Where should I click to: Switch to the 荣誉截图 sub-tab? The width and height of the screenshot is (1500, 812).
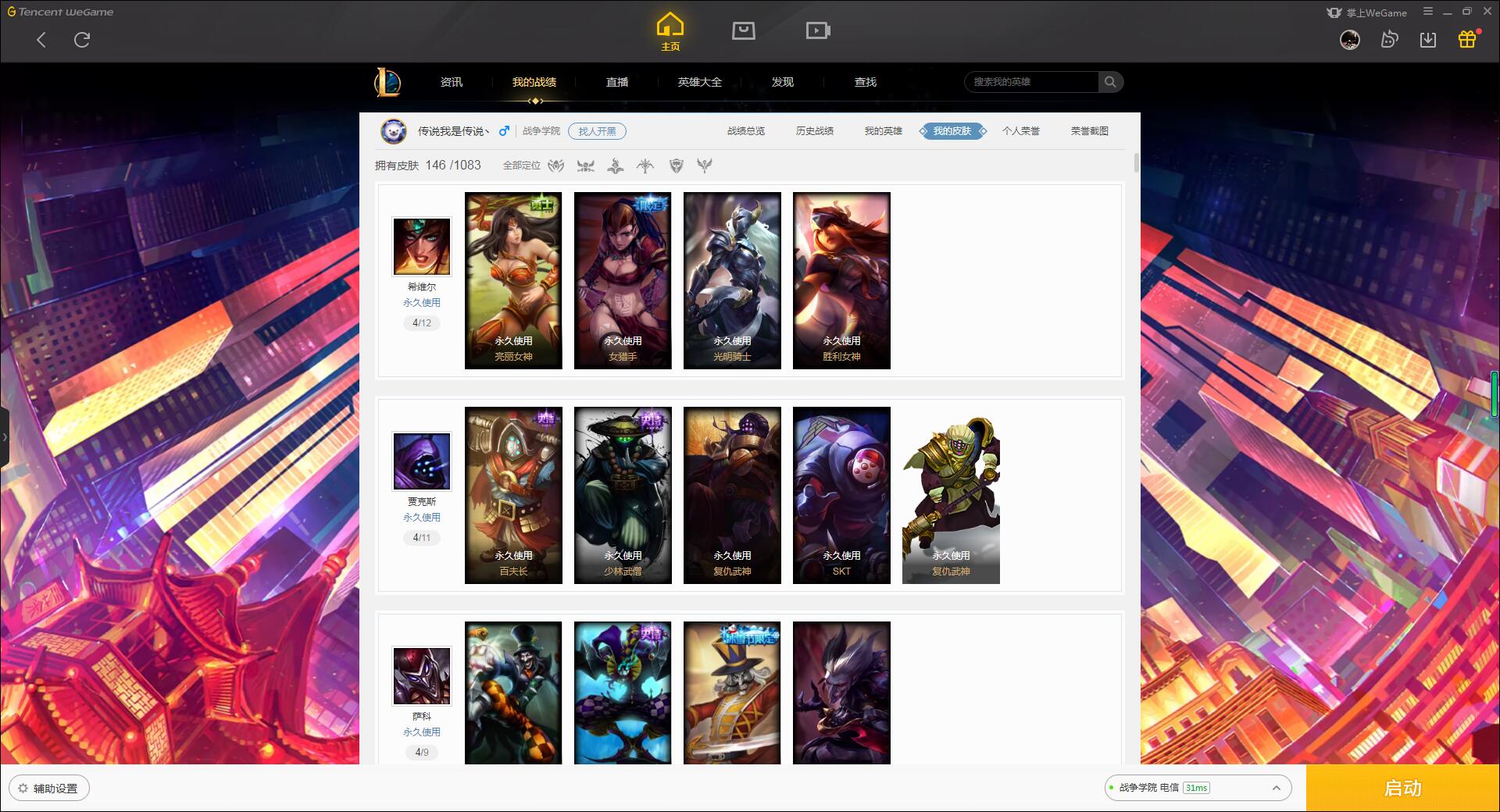point(1090,131)
